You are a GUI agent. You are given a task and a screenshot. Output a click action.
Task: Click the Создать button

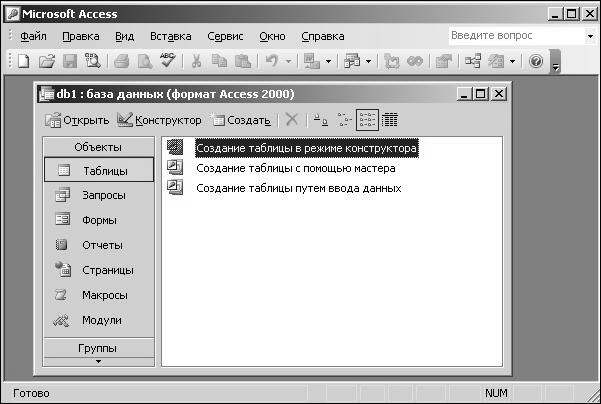[x=240, y=120]
